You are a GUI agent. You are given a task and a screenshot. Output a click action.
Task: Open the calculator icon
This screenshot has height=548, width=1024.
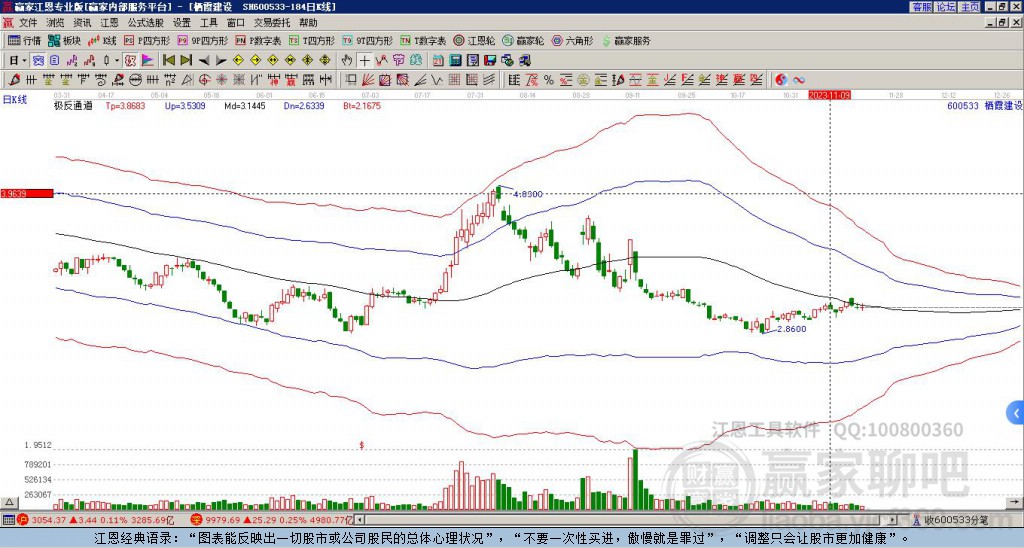click(455, 60)
